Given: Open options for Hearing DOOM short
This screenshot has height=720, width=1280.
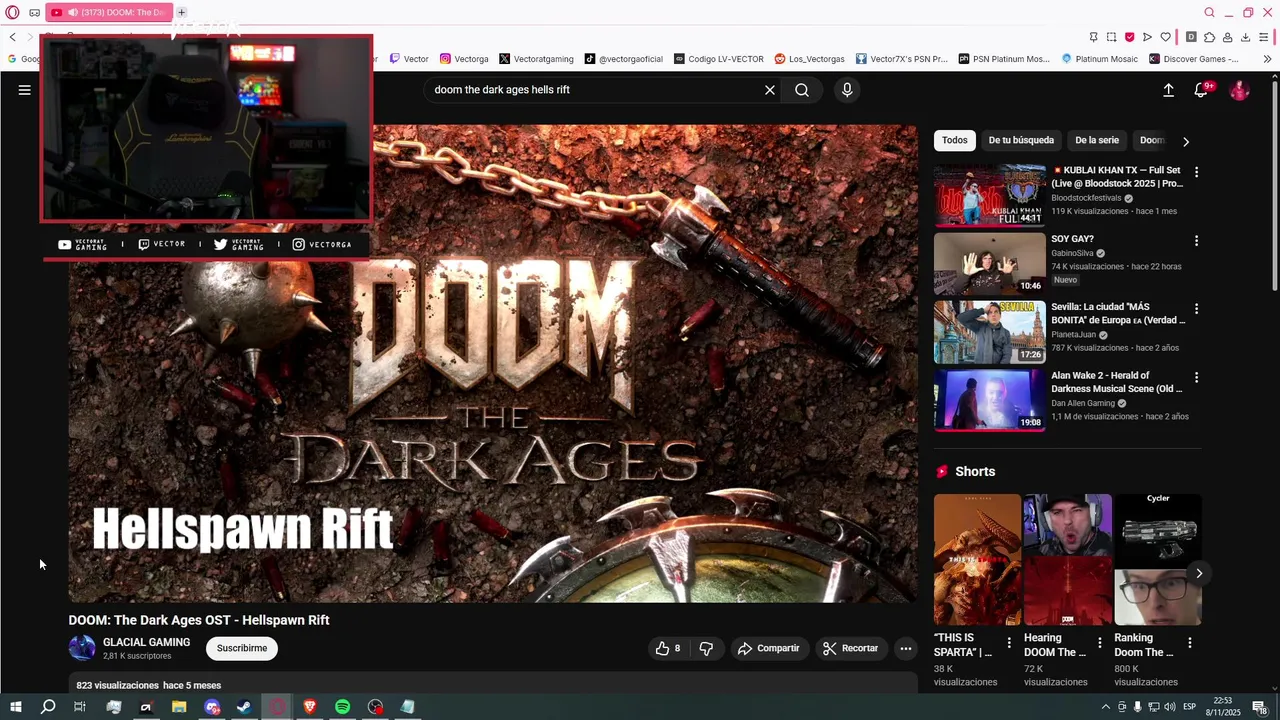Looking at the screenshot, I should click(x=1099, y=643).
